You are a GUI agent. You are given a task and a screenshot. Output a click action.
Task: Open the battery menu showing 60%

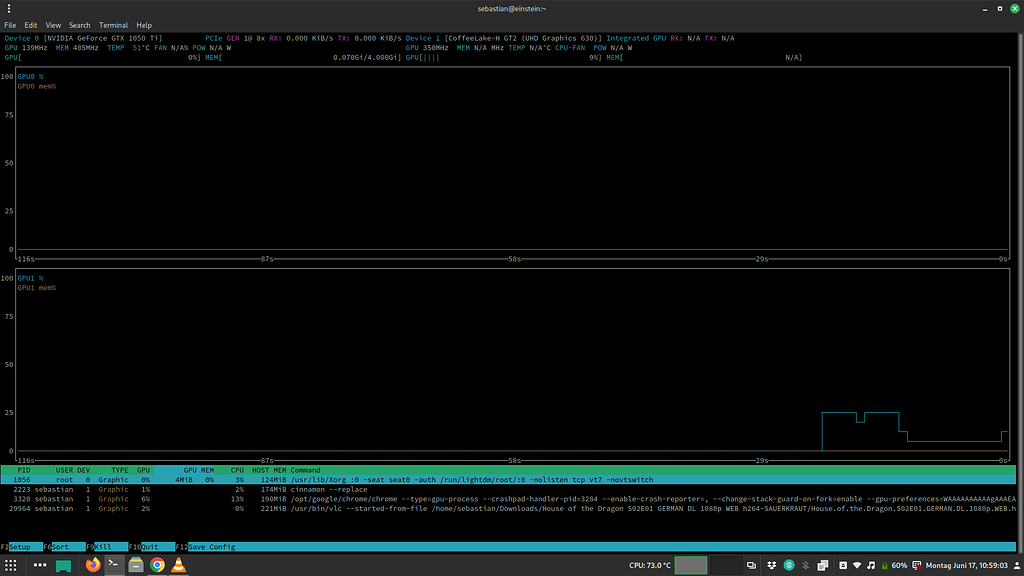(x=890, y=564)
